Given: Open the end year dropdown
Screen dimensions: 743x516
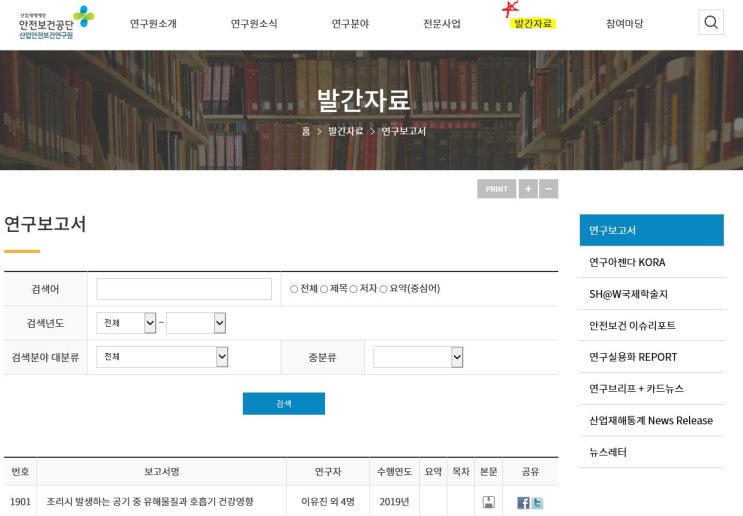Looking at the screenshot, I should tap(196, 323).
